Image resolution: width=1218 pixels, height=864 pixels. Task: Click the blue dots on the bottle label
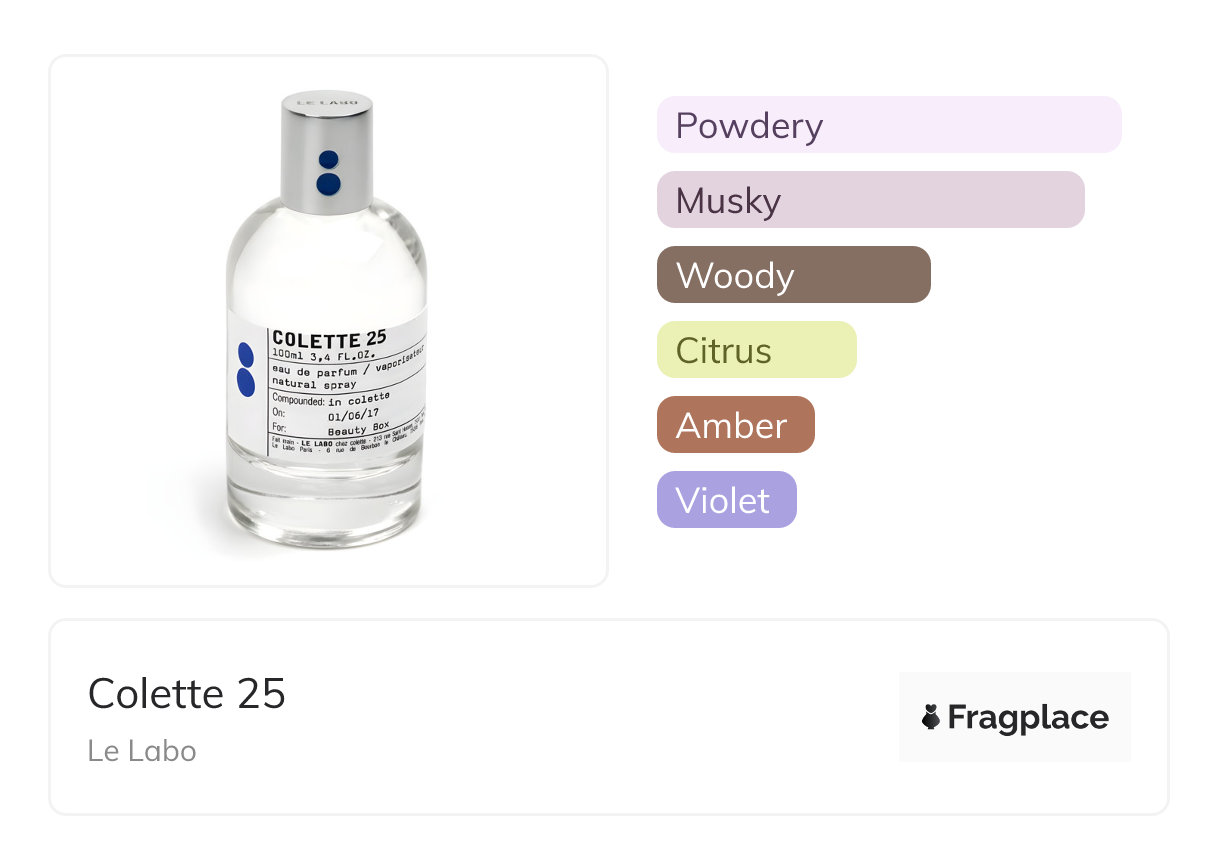click(x=246, y=368)
